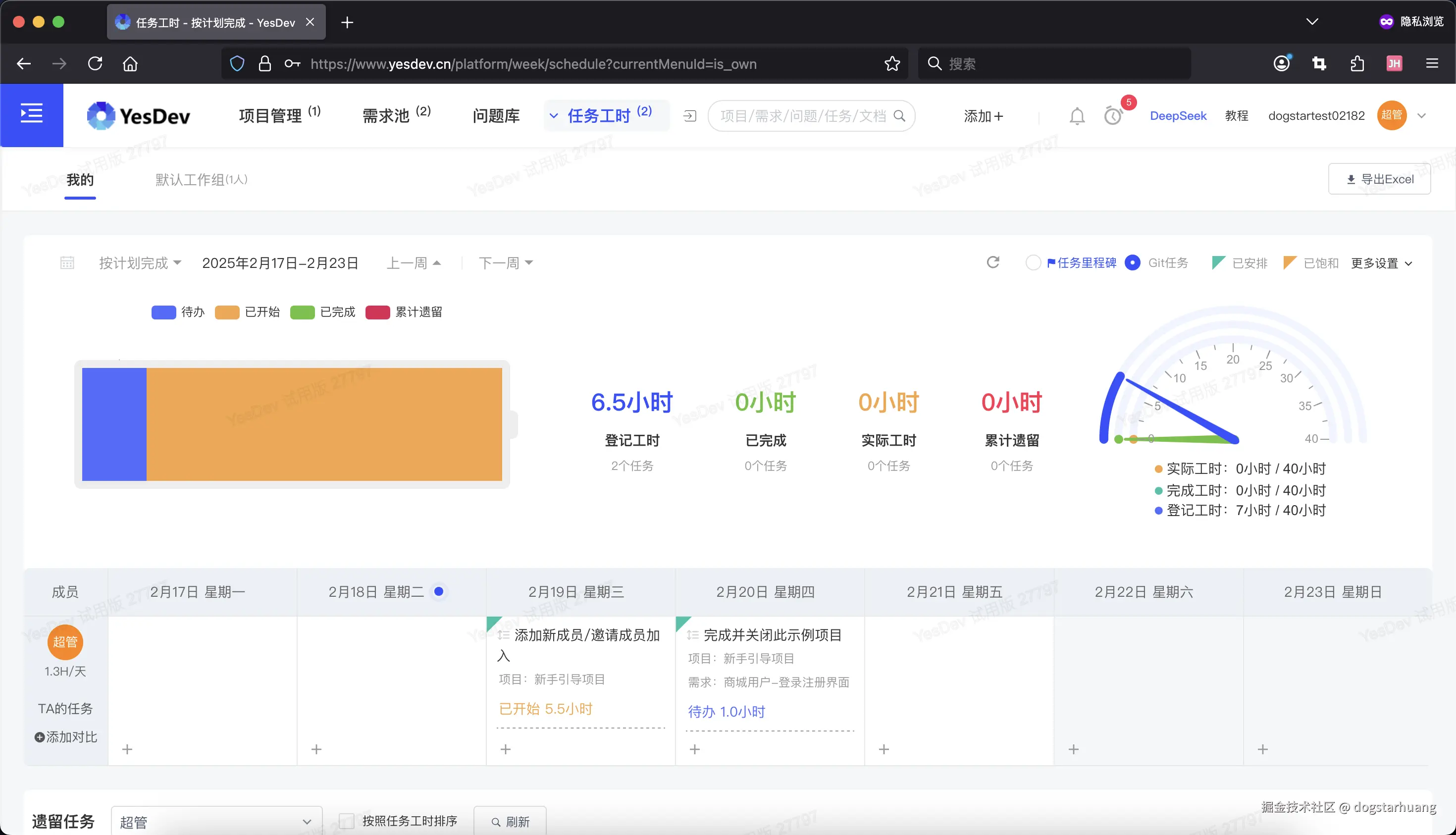This screenshot has width=1456, height=835.
Task: Refresh the schedule data via the reload icon
Action: click(x=994, y=262)
